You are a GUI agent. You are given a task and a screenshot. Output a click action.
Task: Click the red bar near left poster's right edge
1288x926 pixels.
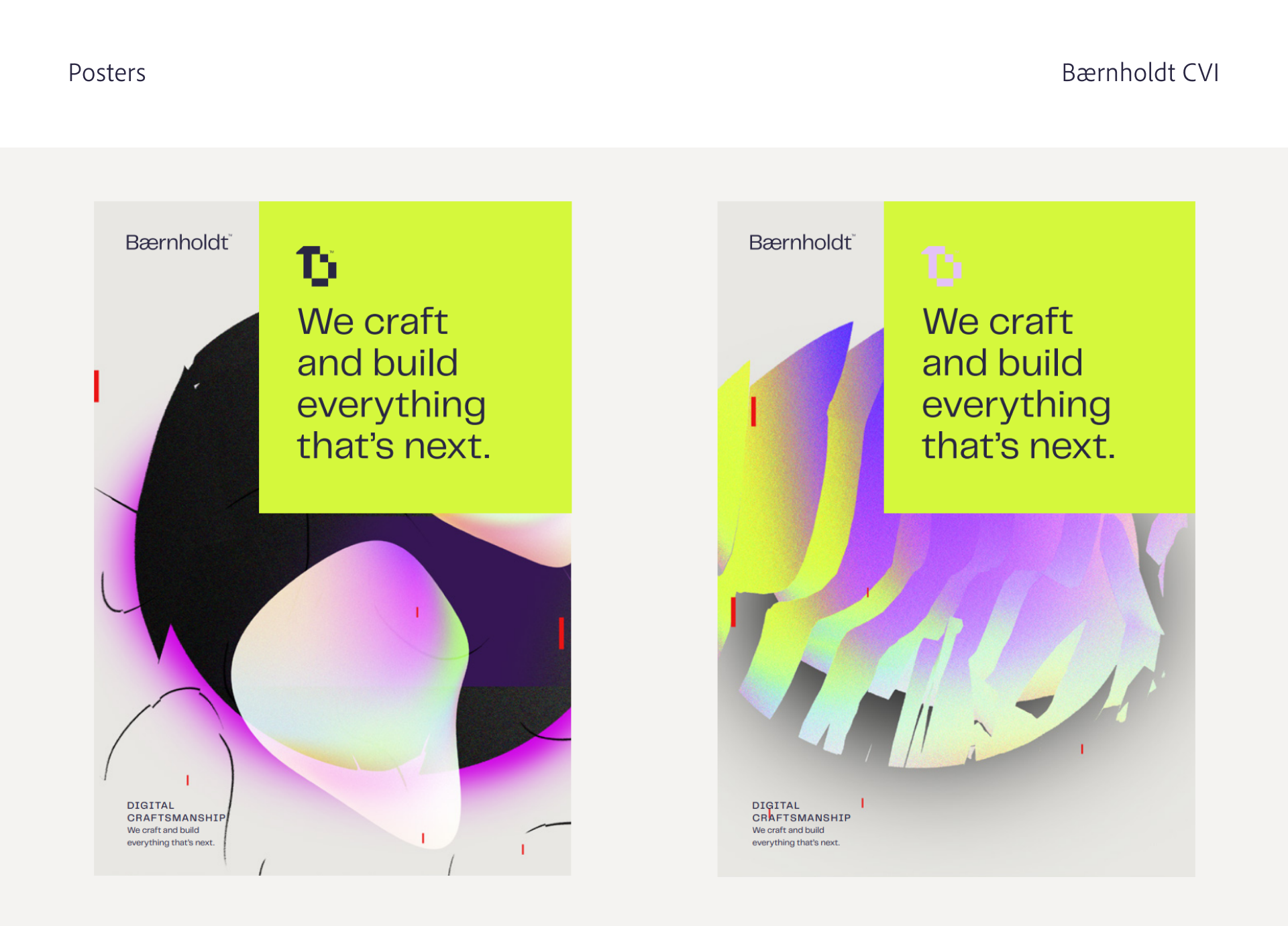(x=561, y=633)
